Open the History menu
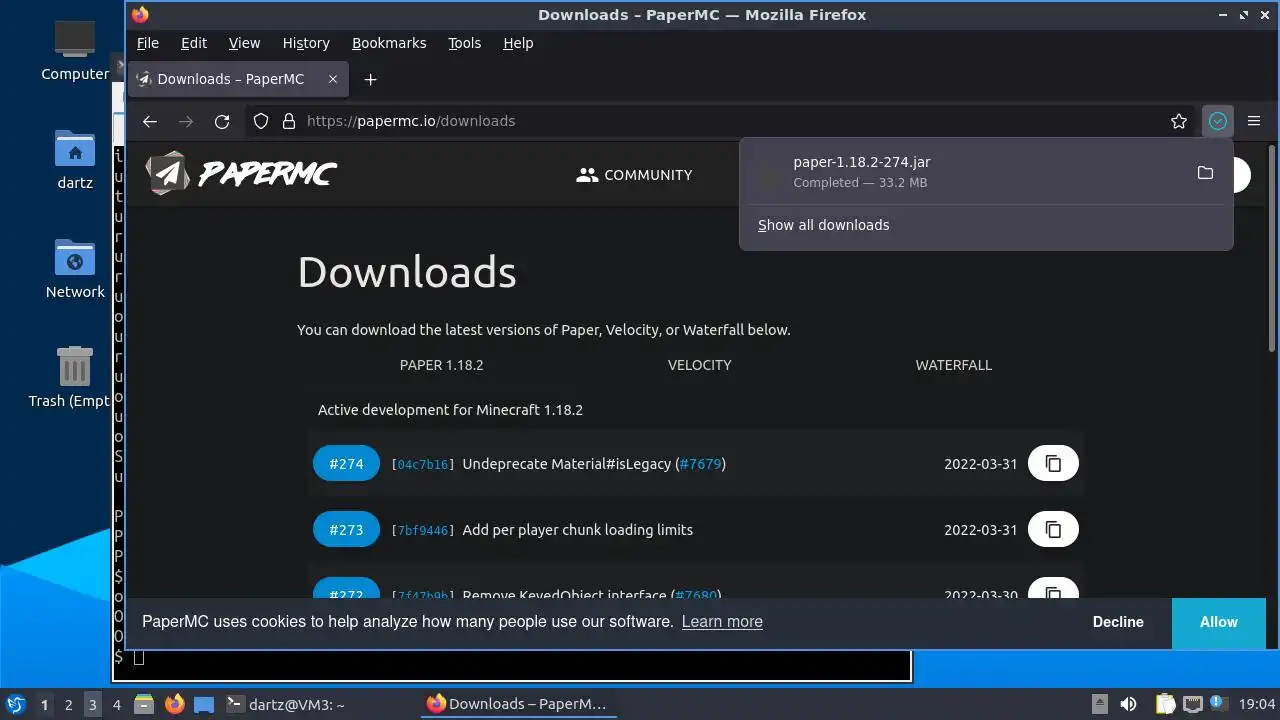The height and width of the screenshot is (720, 1280). point(306,43)
